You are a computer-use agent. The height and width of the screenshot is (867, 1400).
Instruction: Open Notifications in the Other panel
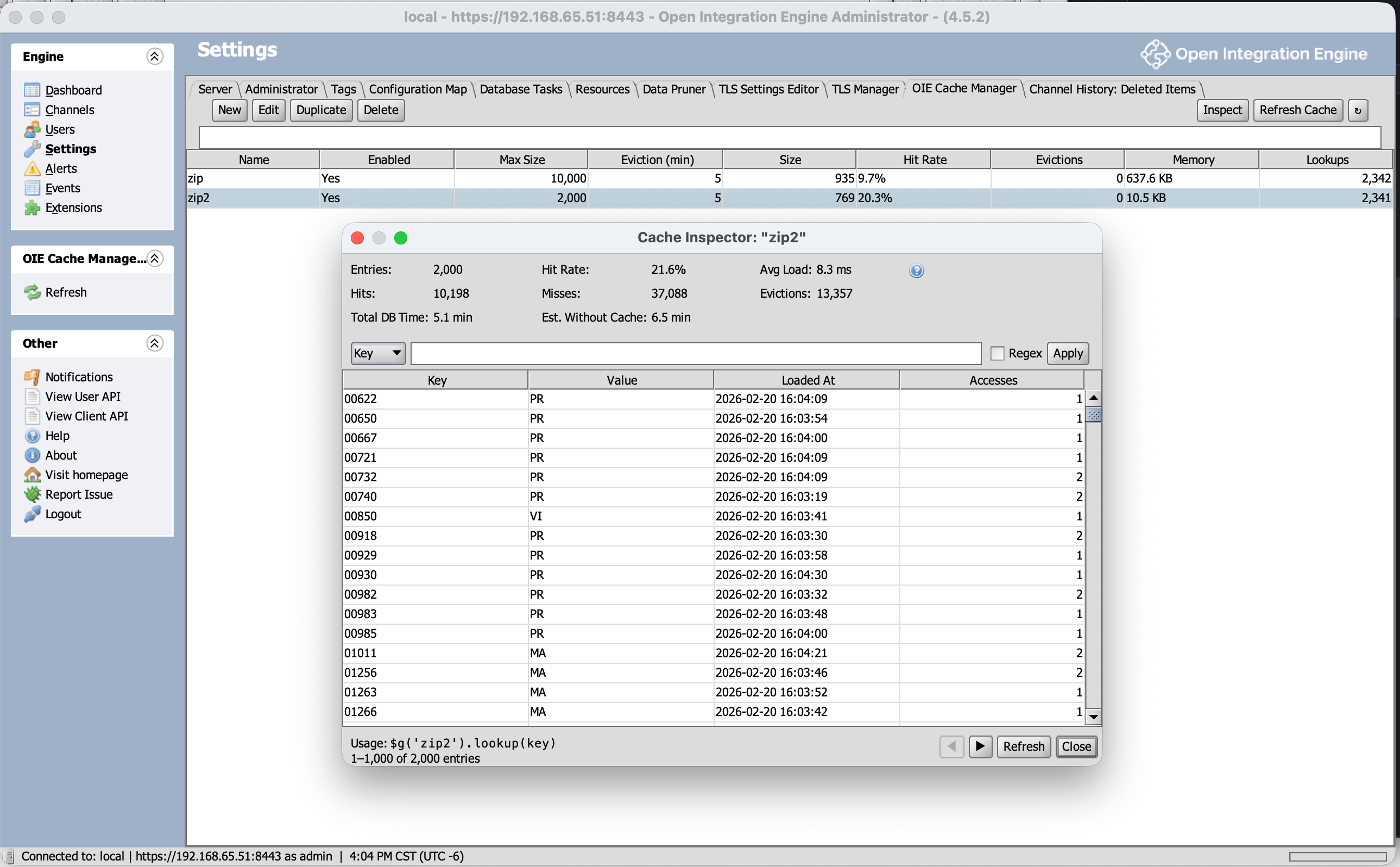(78, 377)
